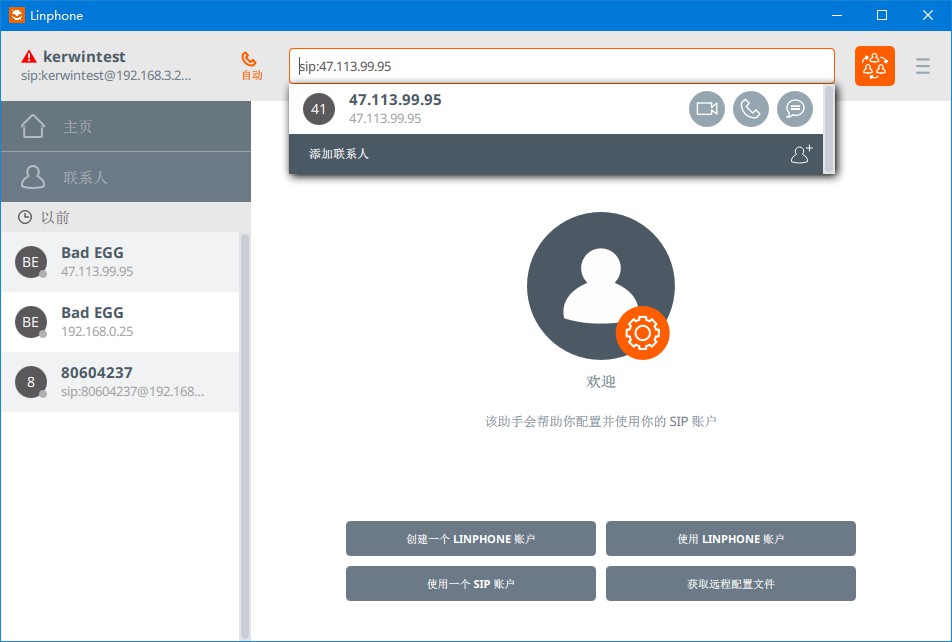952x642 pixels.
Task: Open Bad EGG 192.168.0.25 history entry
Action: tap(120, 322)
